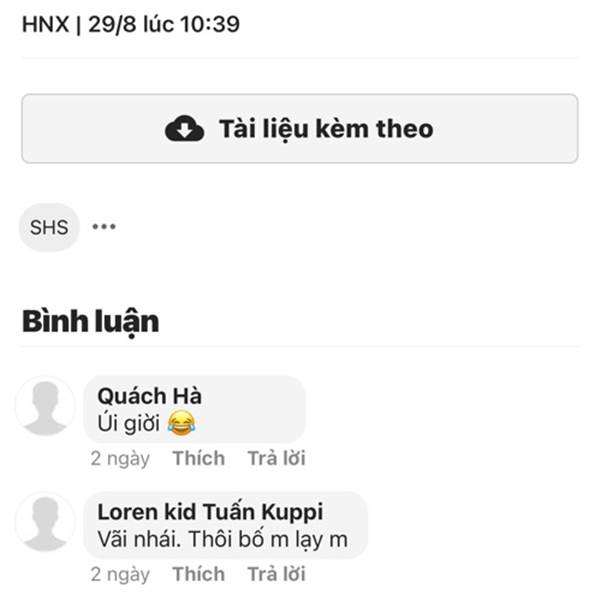The image size is (600, 600).
Task: Click the 2 ngày timestamp under Loren kid
Action: (120, 575)
